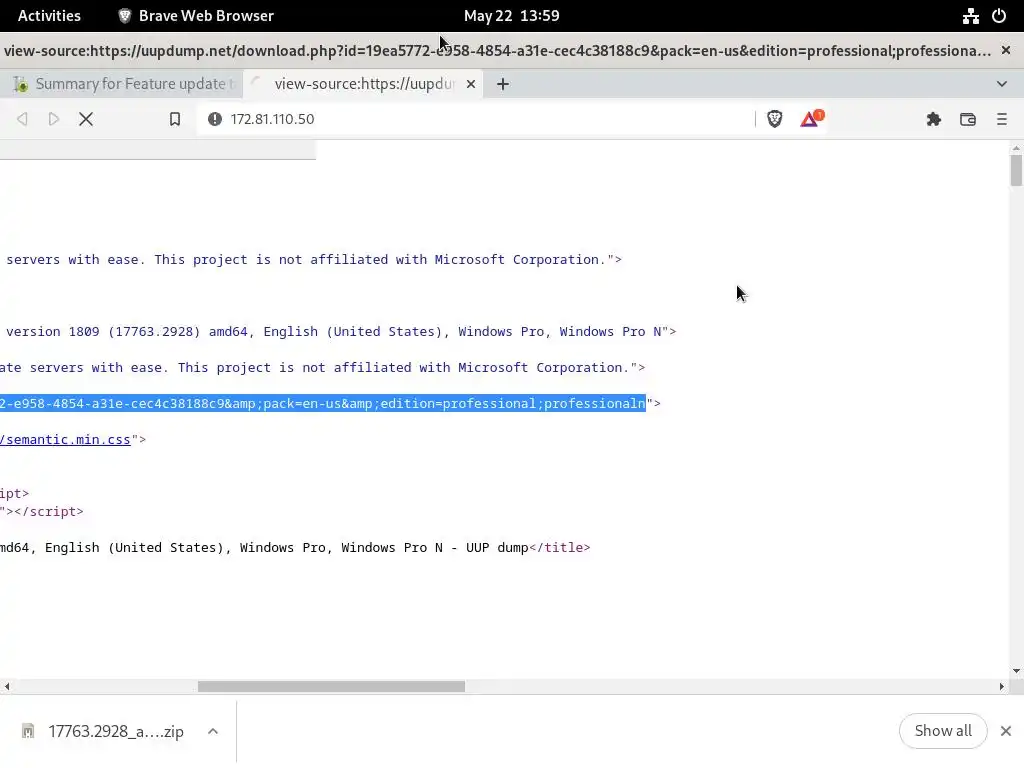1024x768 pixels.
Task: Open the power menu icon in top bar
Action: (x=999, y=16)
